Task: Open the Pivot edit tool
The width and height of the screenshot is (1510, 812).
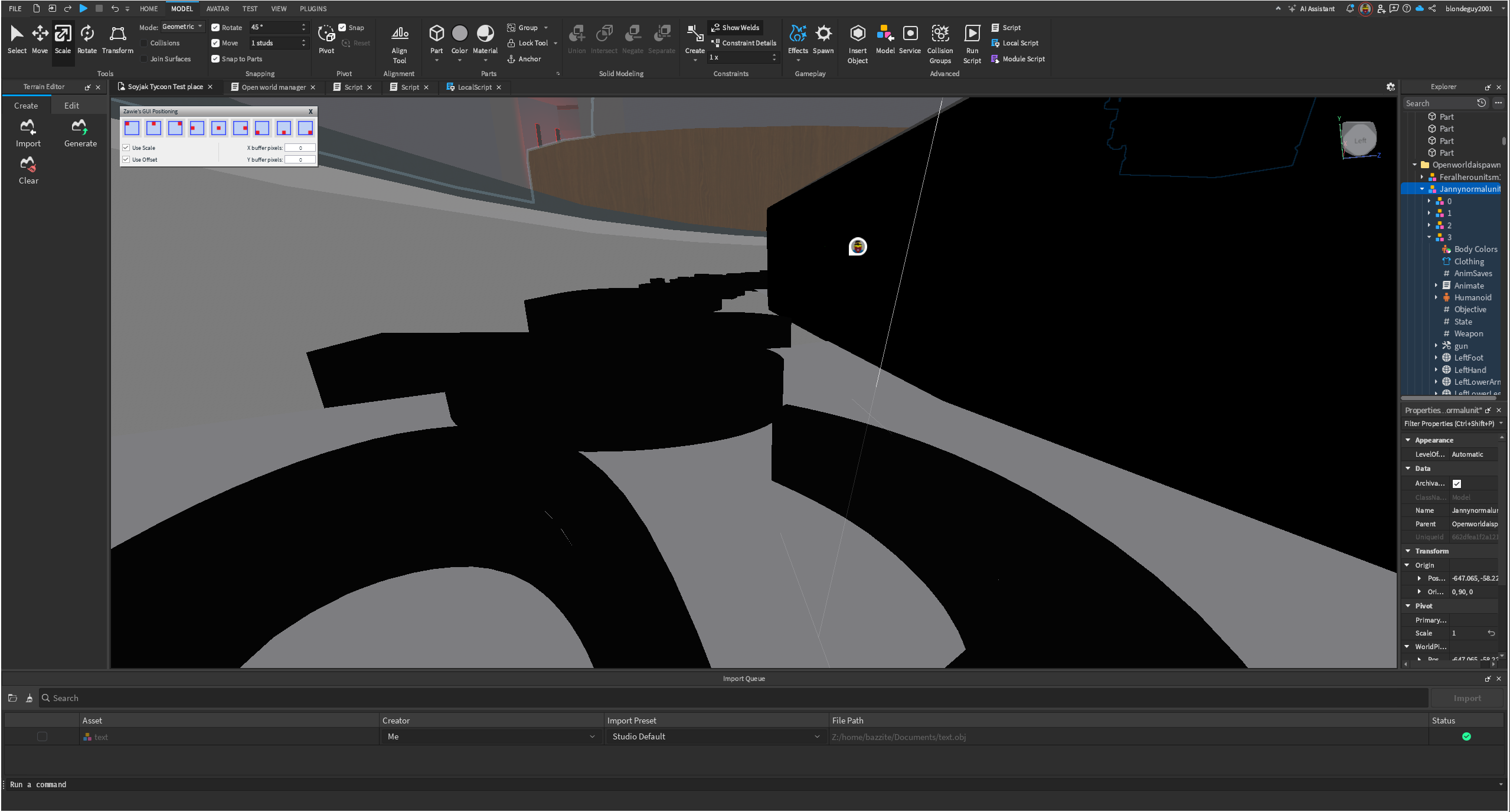Action: pyautogui.click(x=326, y=39)
